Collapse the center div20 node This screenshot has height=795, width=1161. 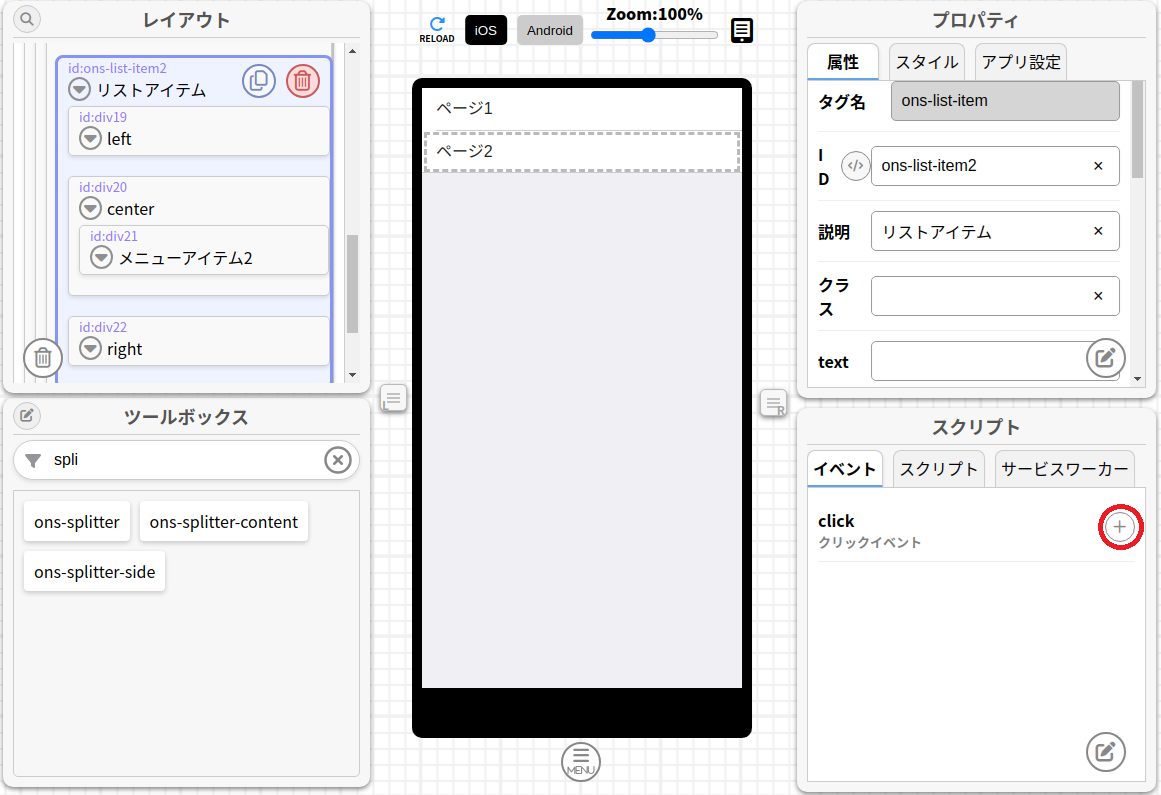tap(91, 209)
